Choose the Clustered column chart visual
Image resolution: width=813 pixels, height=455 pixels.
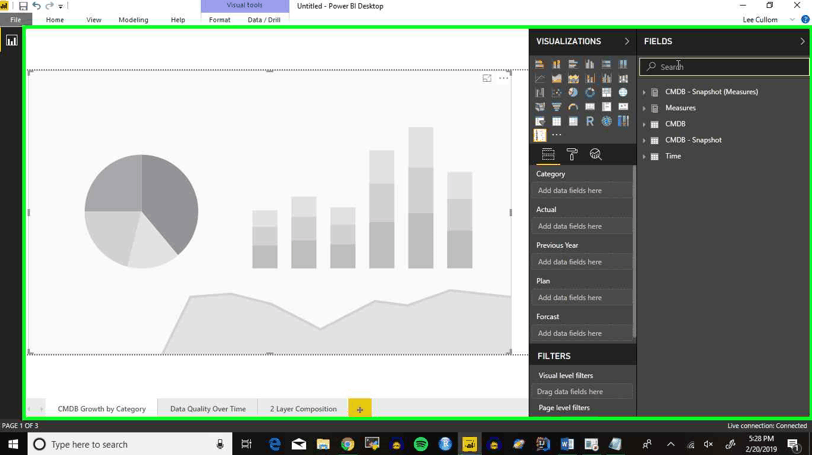(x=590, y=64)
